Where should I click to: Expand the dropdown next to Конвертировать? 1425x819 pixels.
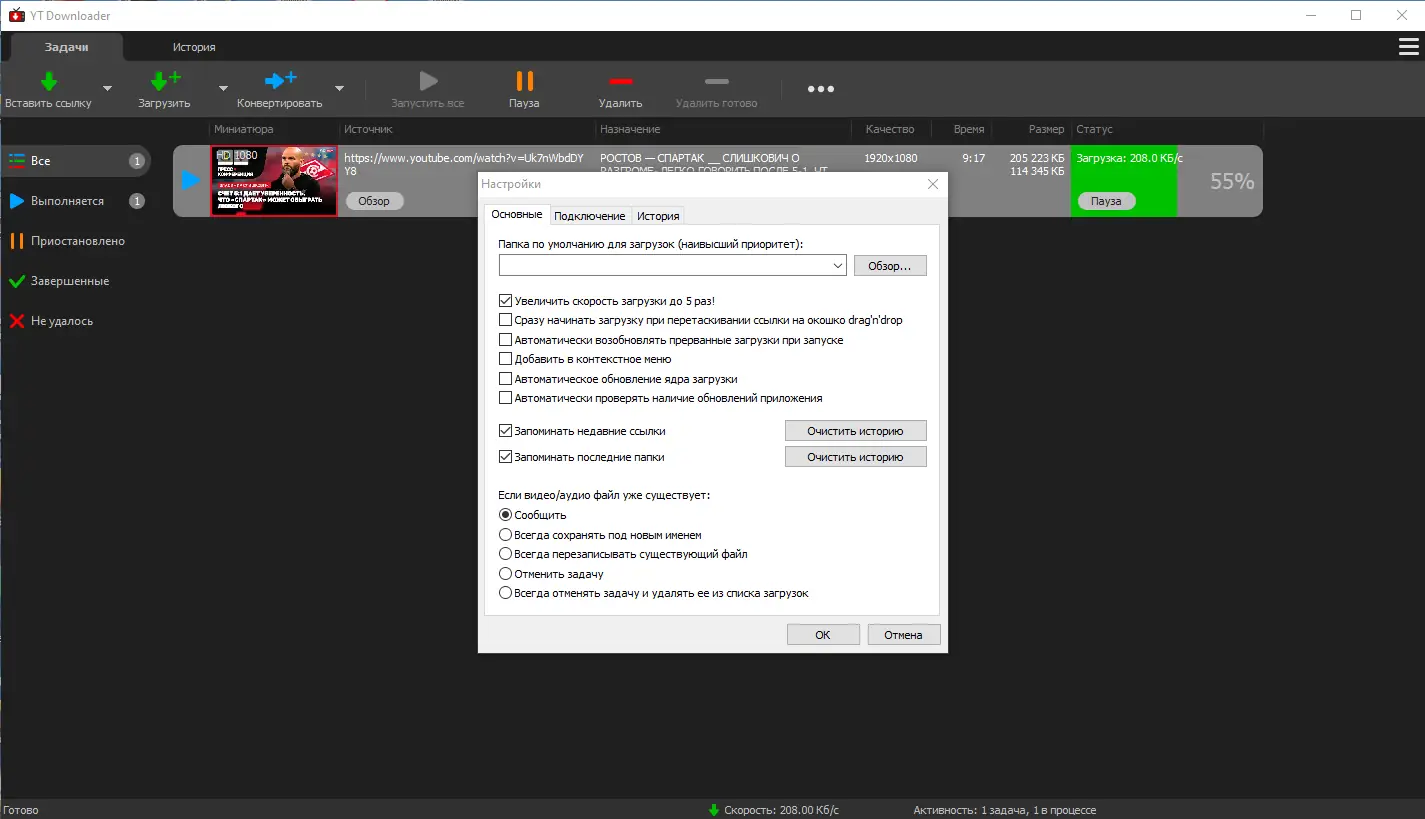[339, 88]
